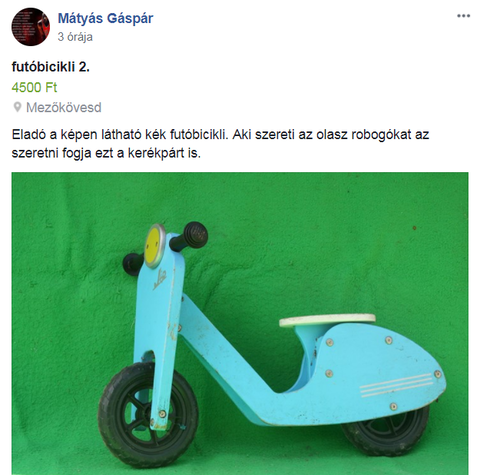Image resolution: width=480 pixels, height=475 pixels.
Task: Click the logo on the blue front fork
Action: [x=160, y=279]
